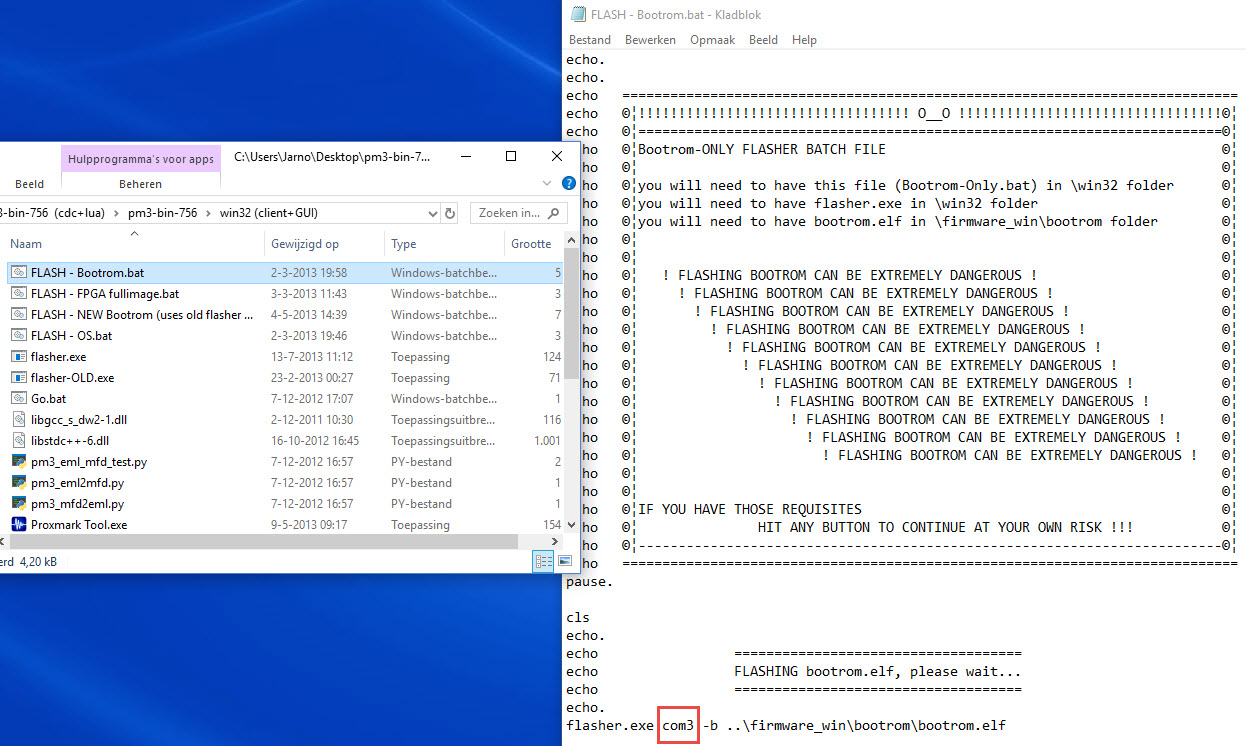Place the cursor on IF YOU HAVE THOSE REQUISITES
Viewport: 1246px width, 746px height.
[x=750, y=509]
